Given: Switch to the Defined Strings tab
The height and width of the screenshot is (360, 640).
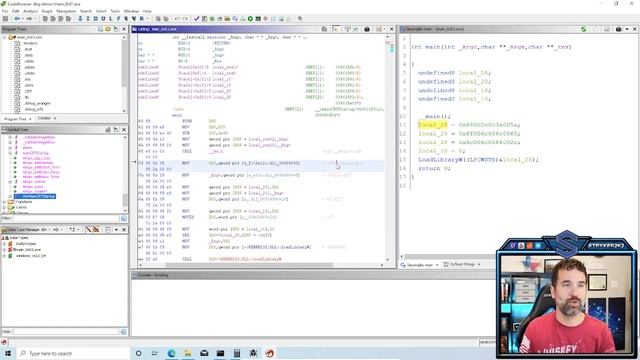Looking at the screenshot, I should pyautogui.click(x=462, y=264).
